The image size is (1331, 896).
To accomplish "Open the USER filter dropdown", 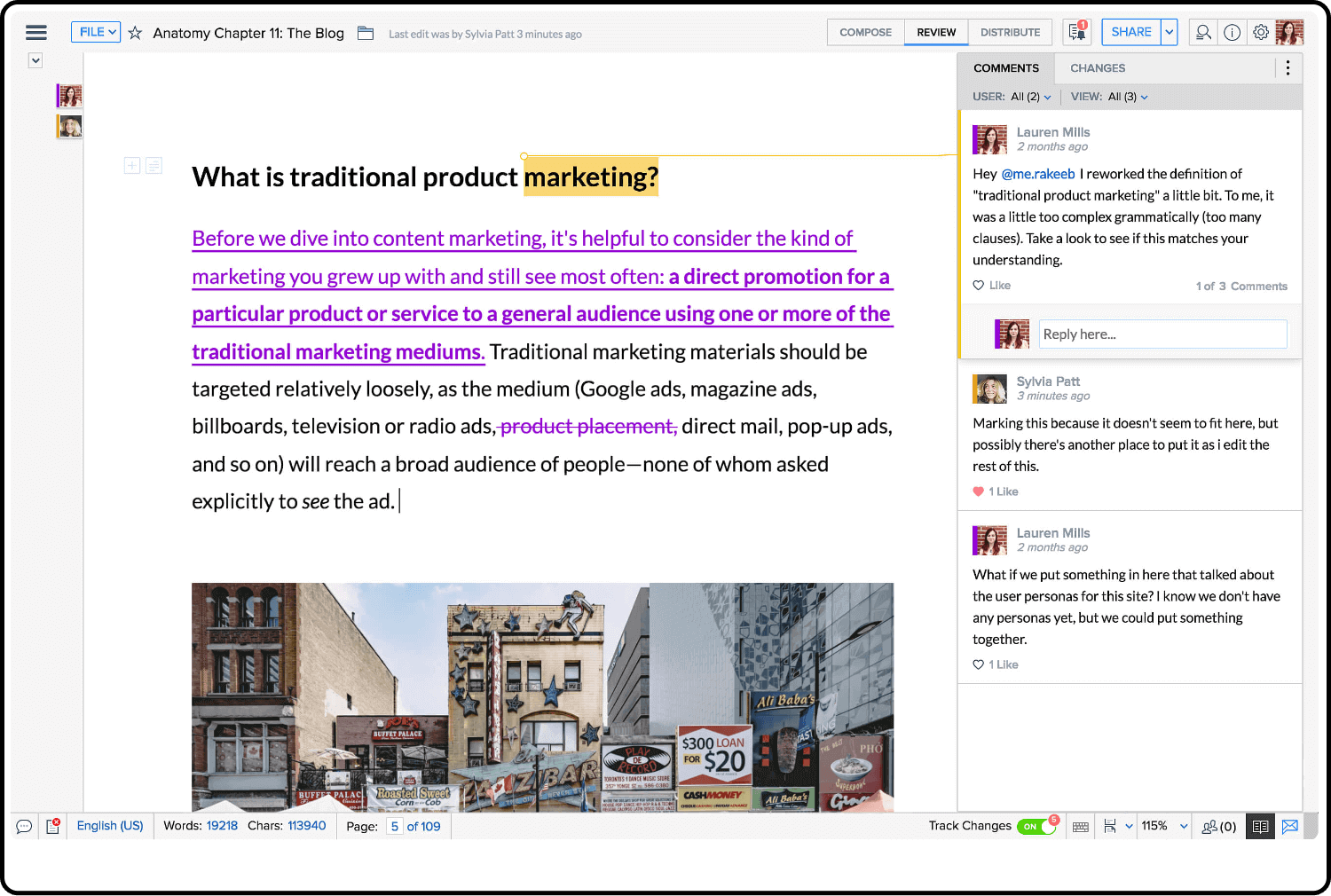I will [1030, 97].
